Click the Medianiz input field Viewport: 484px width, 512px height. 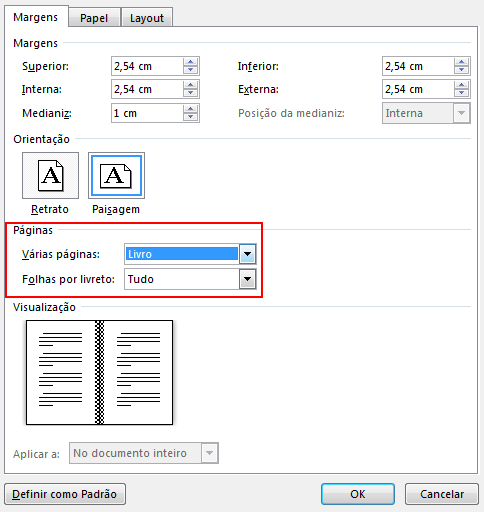tap(147, 113)
